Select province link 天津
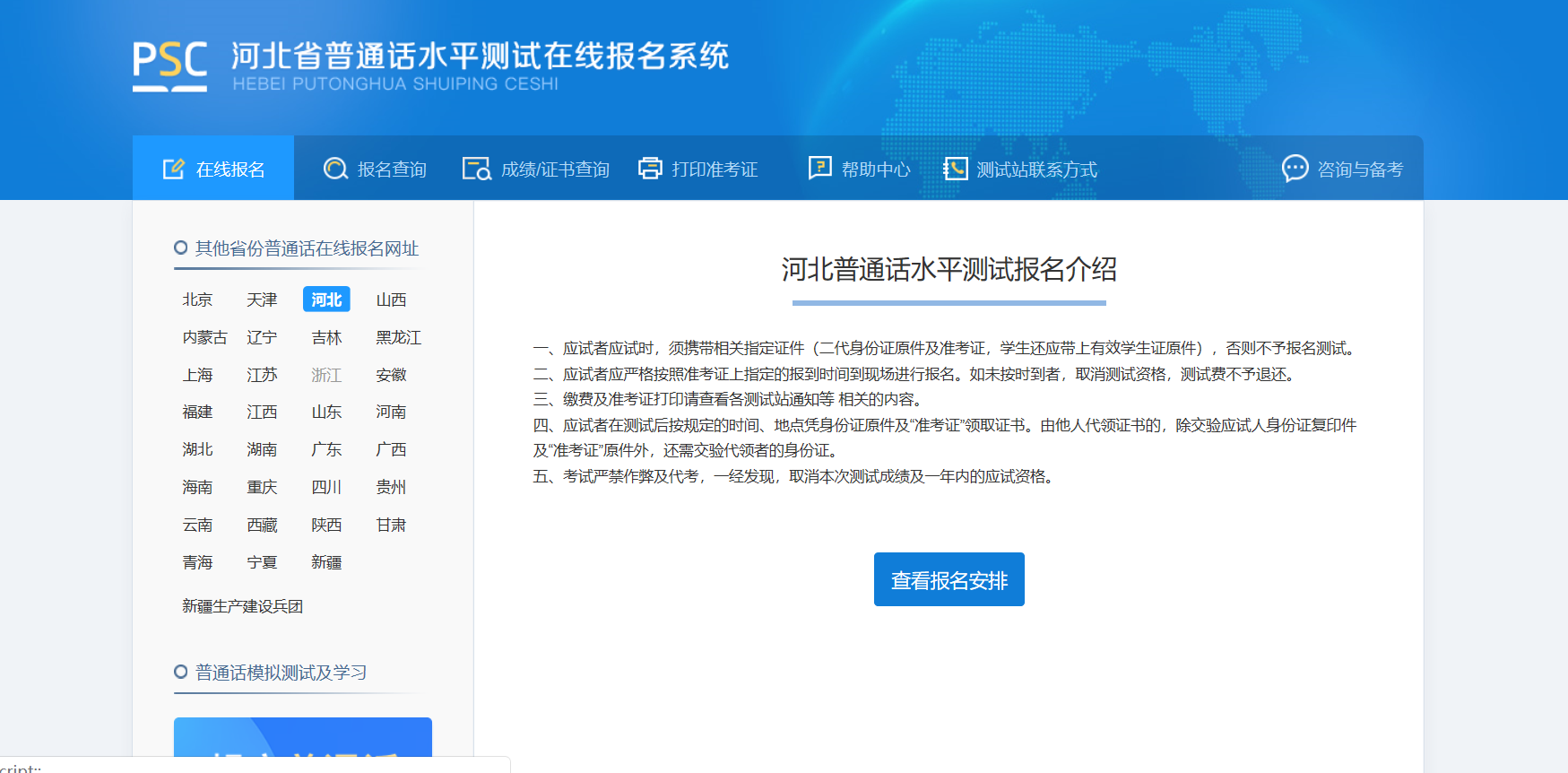Image resolution: width=1568 pixels, height=773 pixels. 262,300
